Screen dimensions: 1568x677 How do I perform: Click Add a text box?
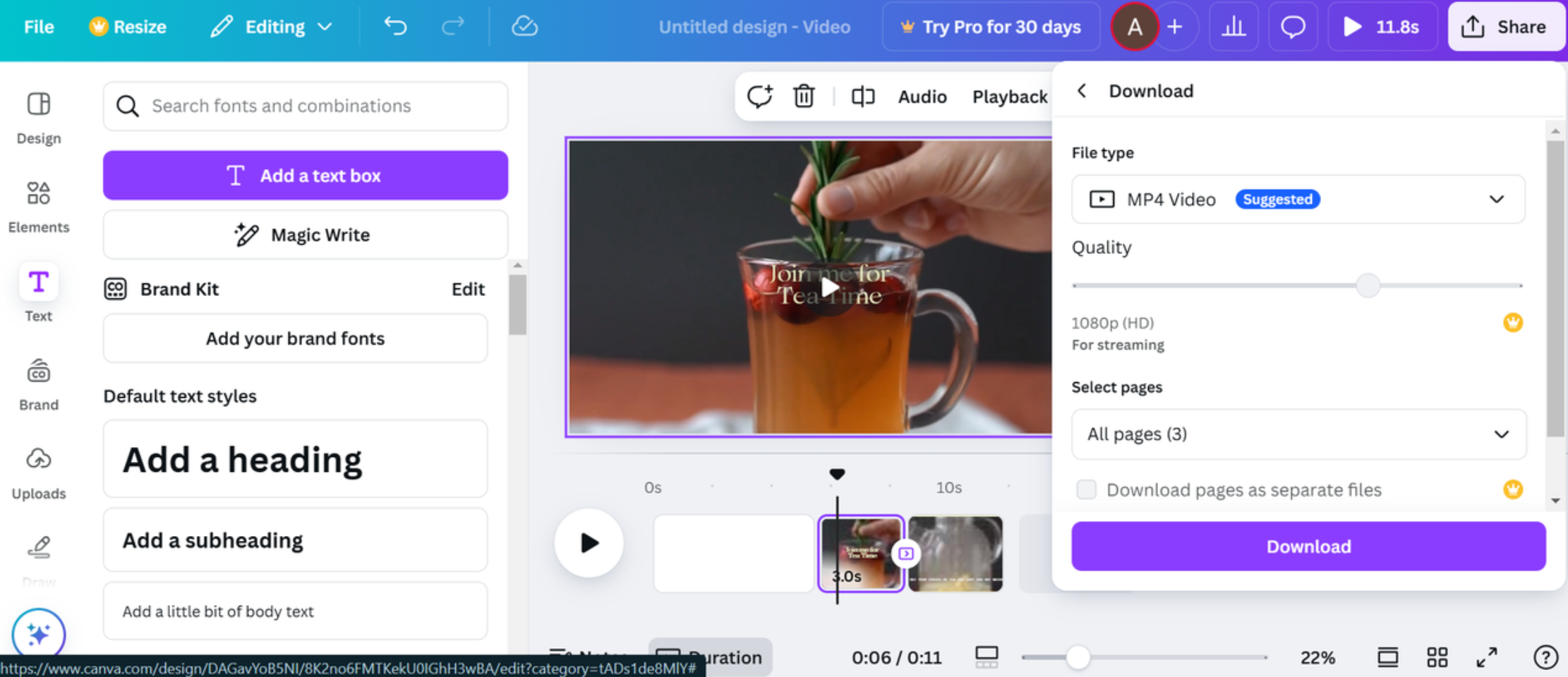tap(305, 175)
